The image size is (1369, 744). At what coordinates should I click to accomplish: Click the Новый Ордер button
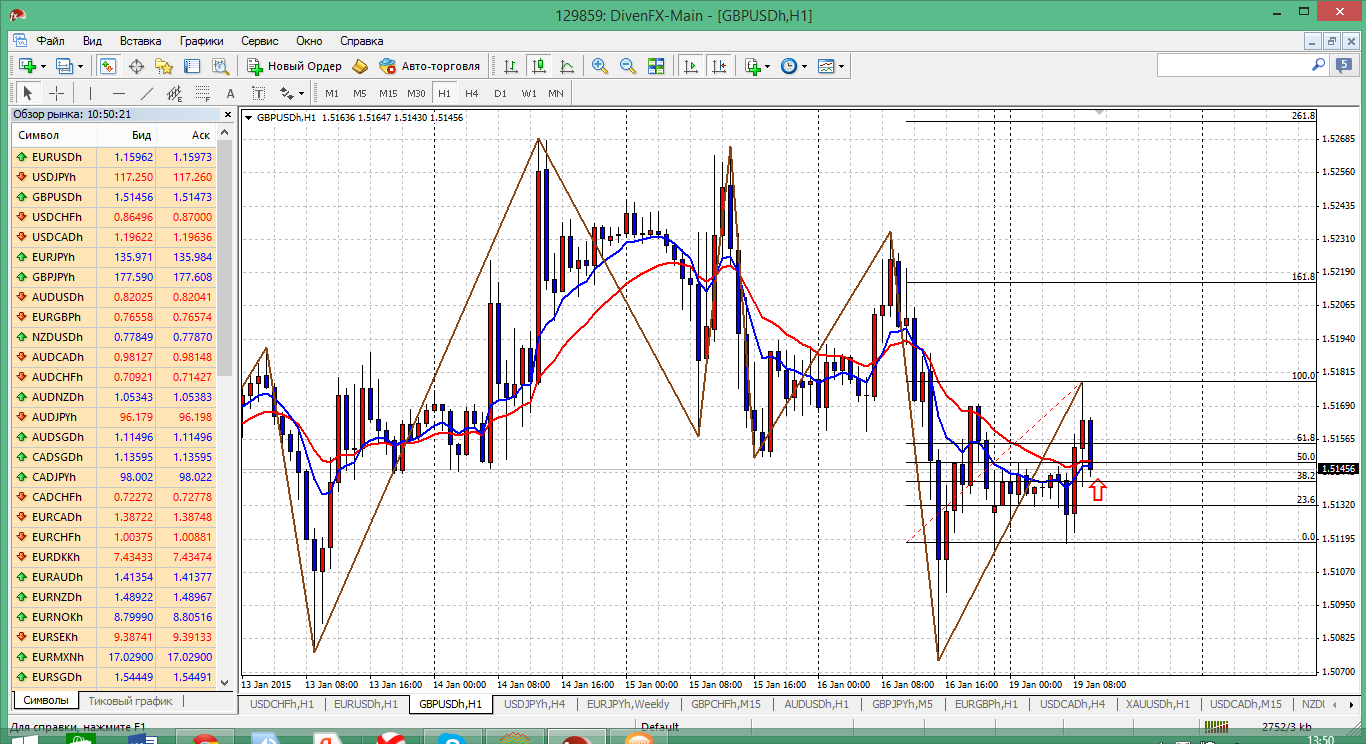pyautogui.click(x=295, y=66)
